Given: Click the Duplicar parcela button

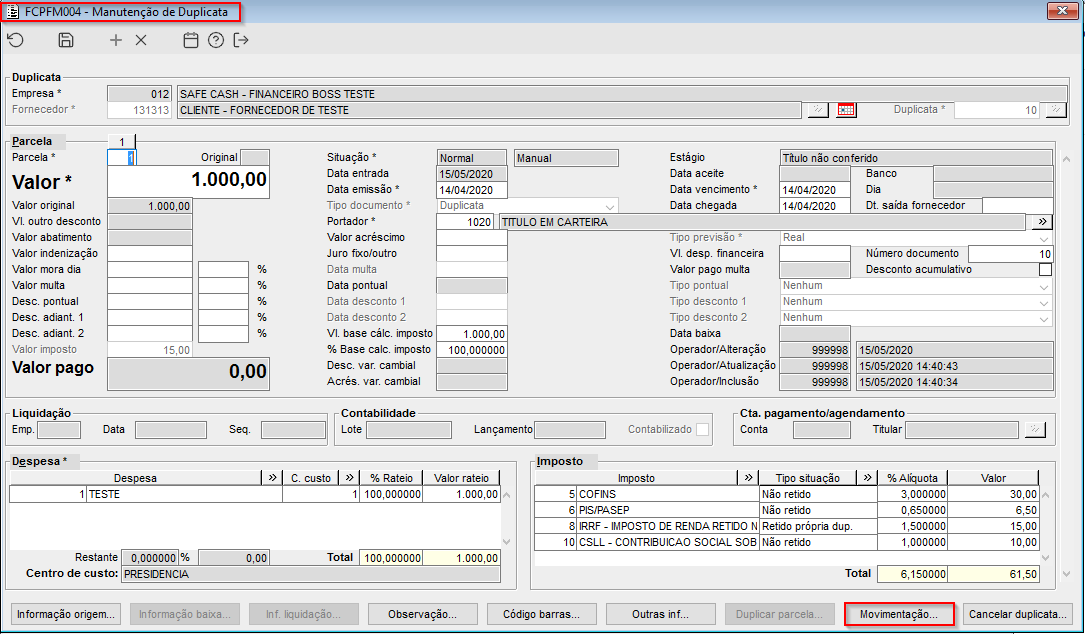Looking at the screenshot, I should tap(779, 615).
